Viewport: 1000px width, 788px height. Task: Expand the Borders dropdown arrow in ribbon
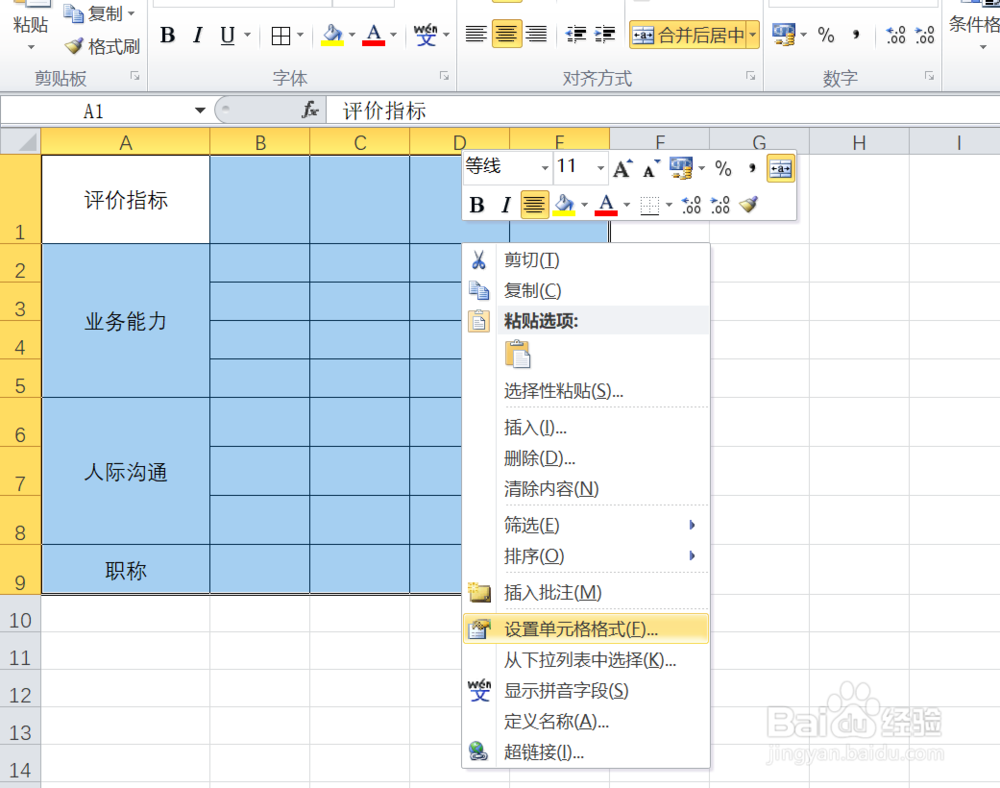[300, 35]
